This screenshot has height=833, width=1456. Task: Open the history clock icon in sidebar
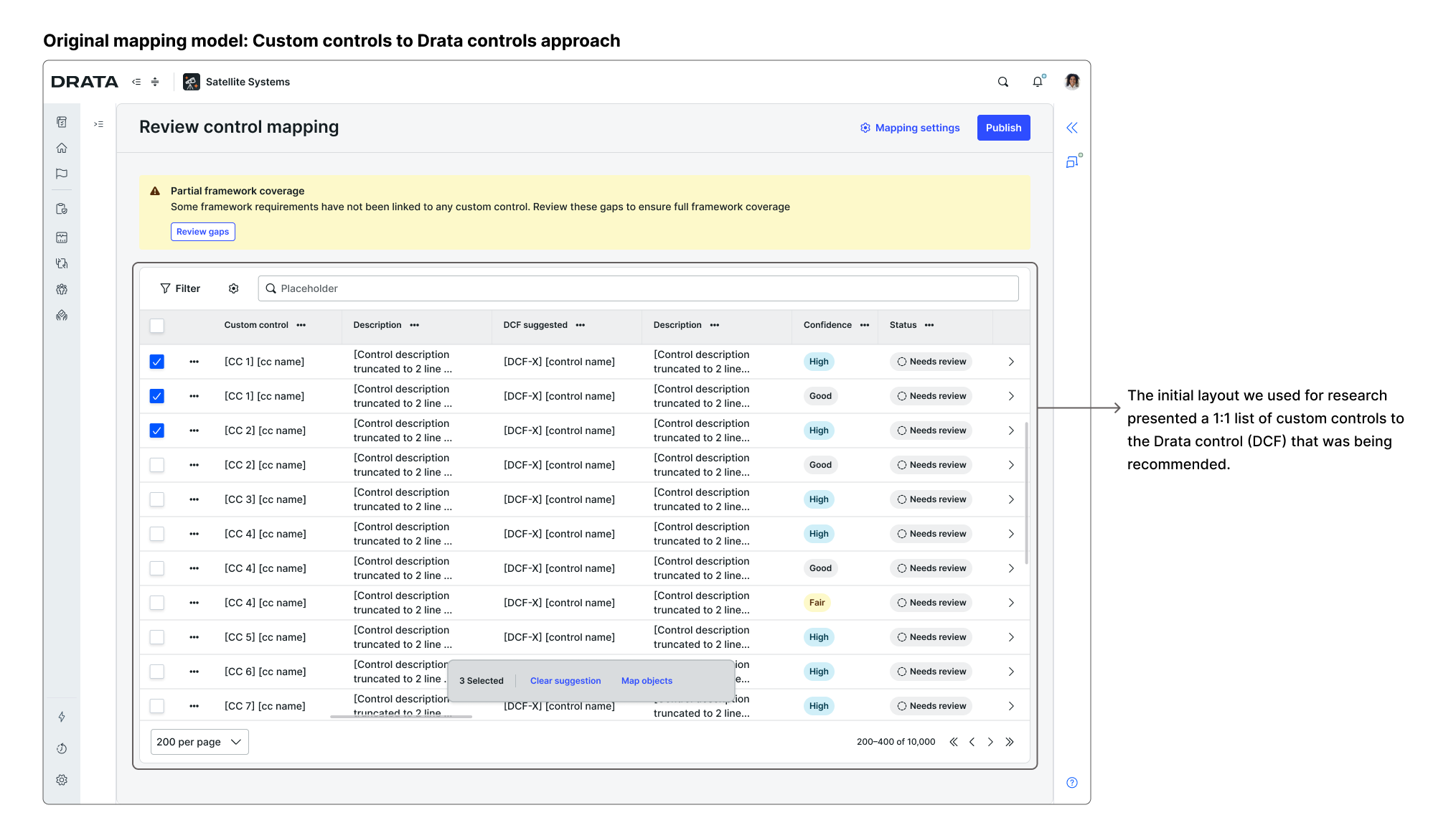[x=62, y=748]
